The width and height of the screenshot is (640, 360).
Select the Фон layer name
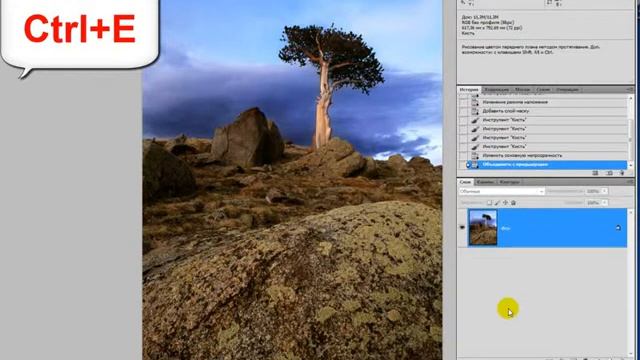tap(505, 229)
